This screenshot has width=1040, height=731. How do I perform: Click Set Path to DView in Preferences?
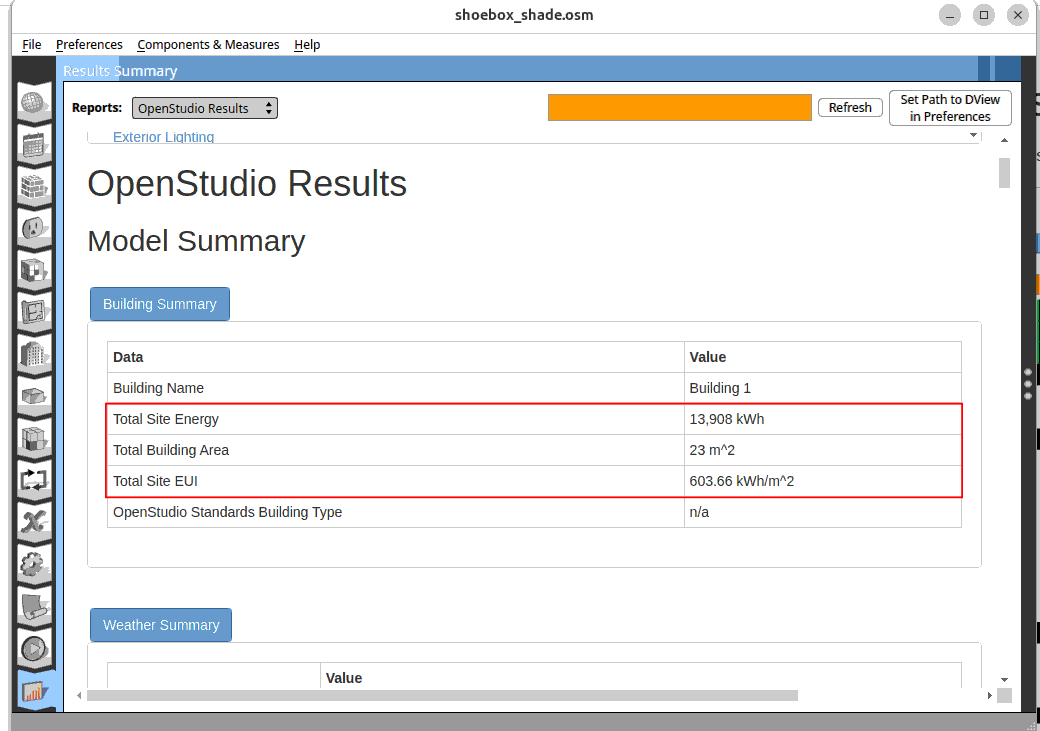point(950,108)
